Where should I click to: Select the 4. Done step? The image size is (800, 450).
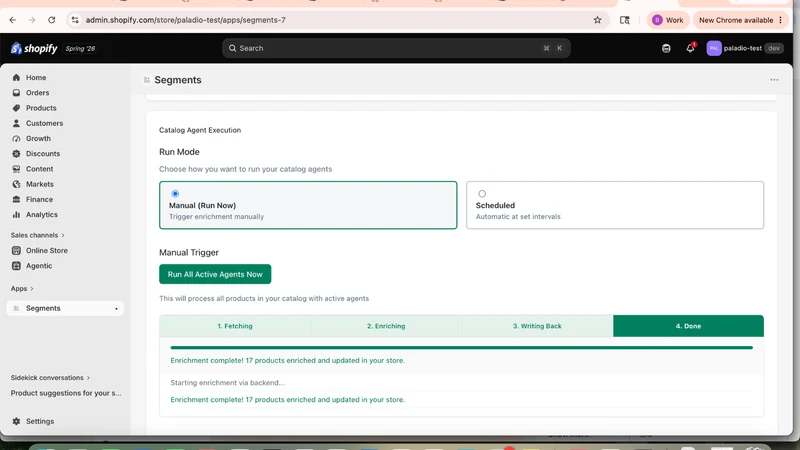click(688, 326)
